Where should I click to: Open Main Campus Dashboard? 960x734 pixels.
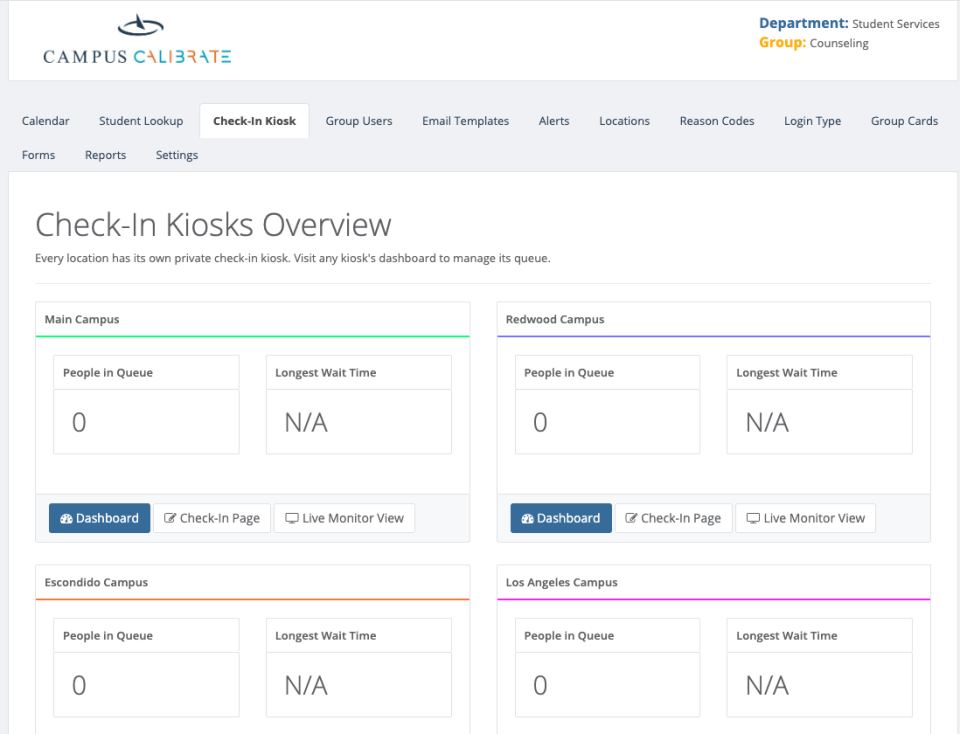coord(100,518)
